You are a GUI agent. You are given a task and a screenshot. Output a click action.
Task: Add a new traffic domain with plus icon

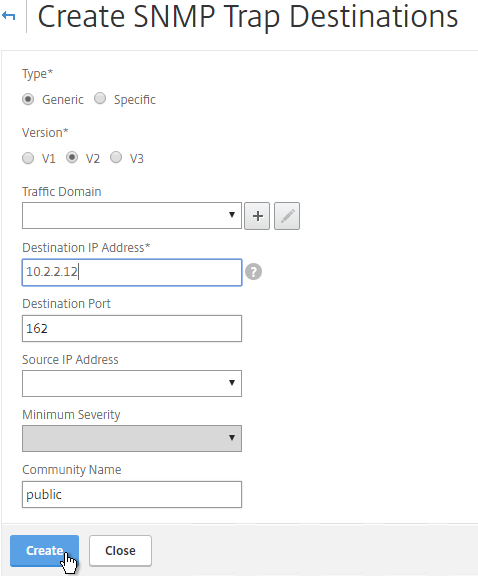click(257, 216)
